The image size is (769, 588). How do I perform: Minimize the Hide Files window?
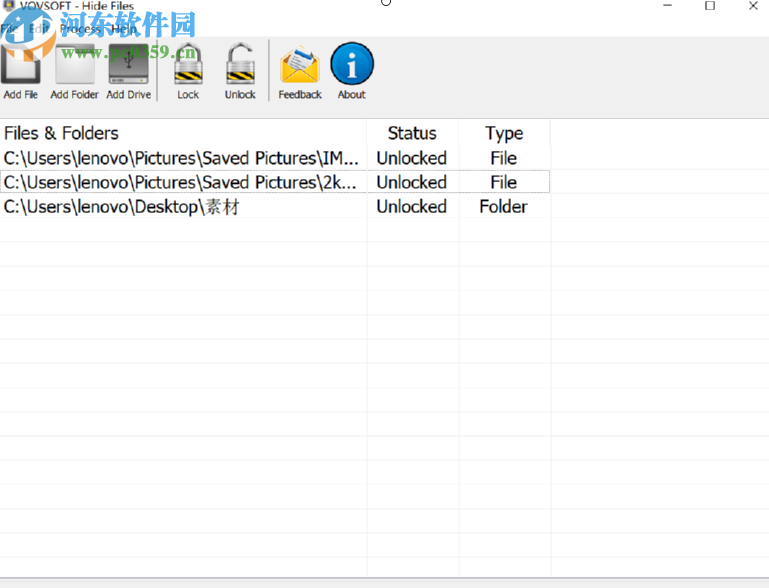(667, 5)
